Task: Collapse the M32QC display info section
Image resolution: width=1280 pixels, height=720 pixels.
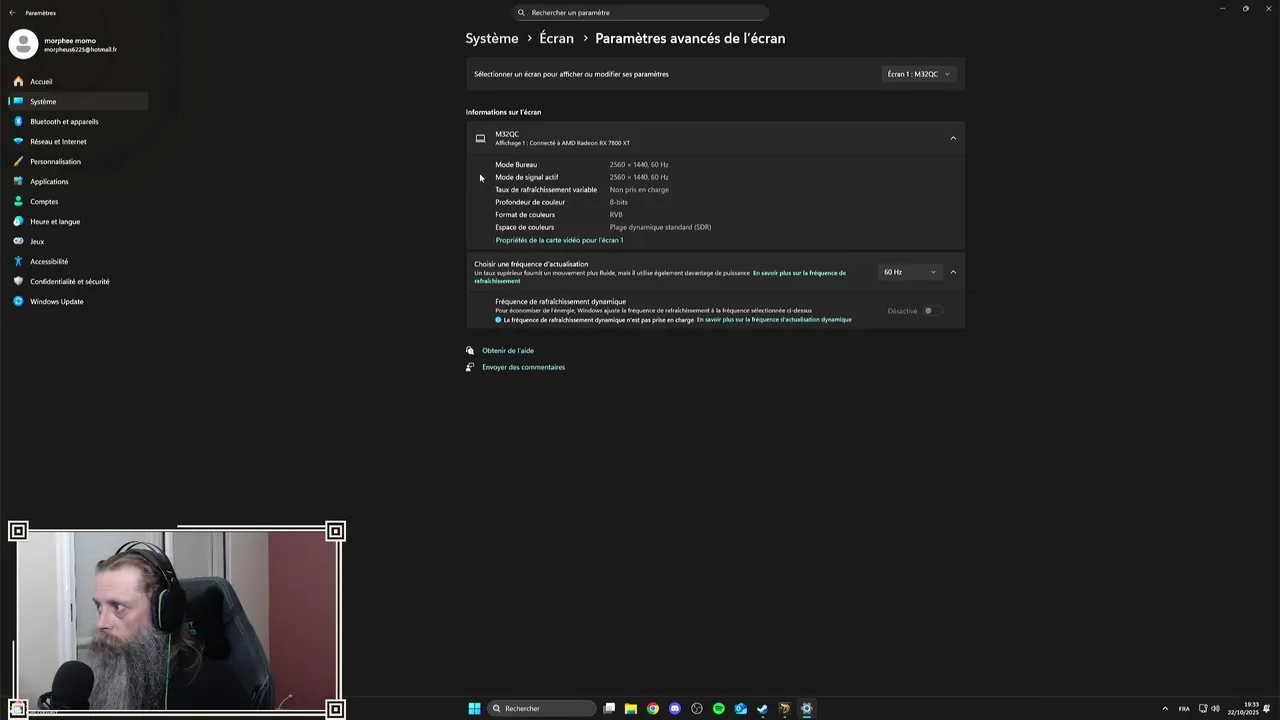Action: 953,138
